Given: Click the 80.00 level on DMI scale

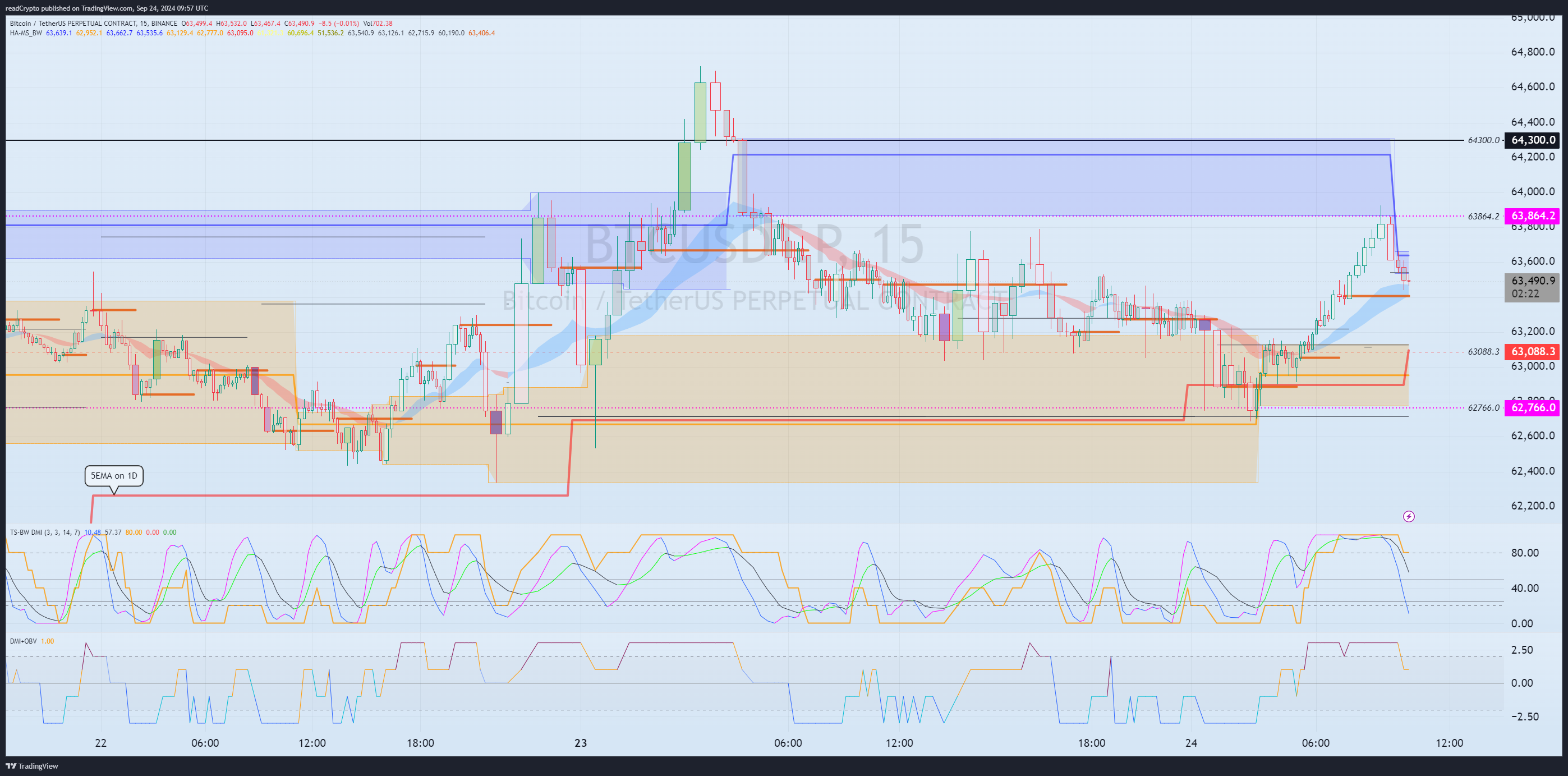Looking at the screenshot, I should pos(1525,553).
